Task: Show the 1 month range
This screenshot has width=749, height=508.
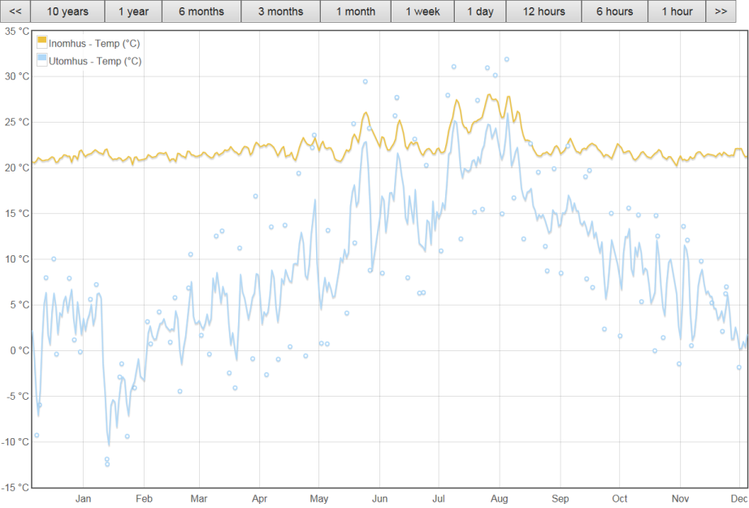Action: click(355, 12)
